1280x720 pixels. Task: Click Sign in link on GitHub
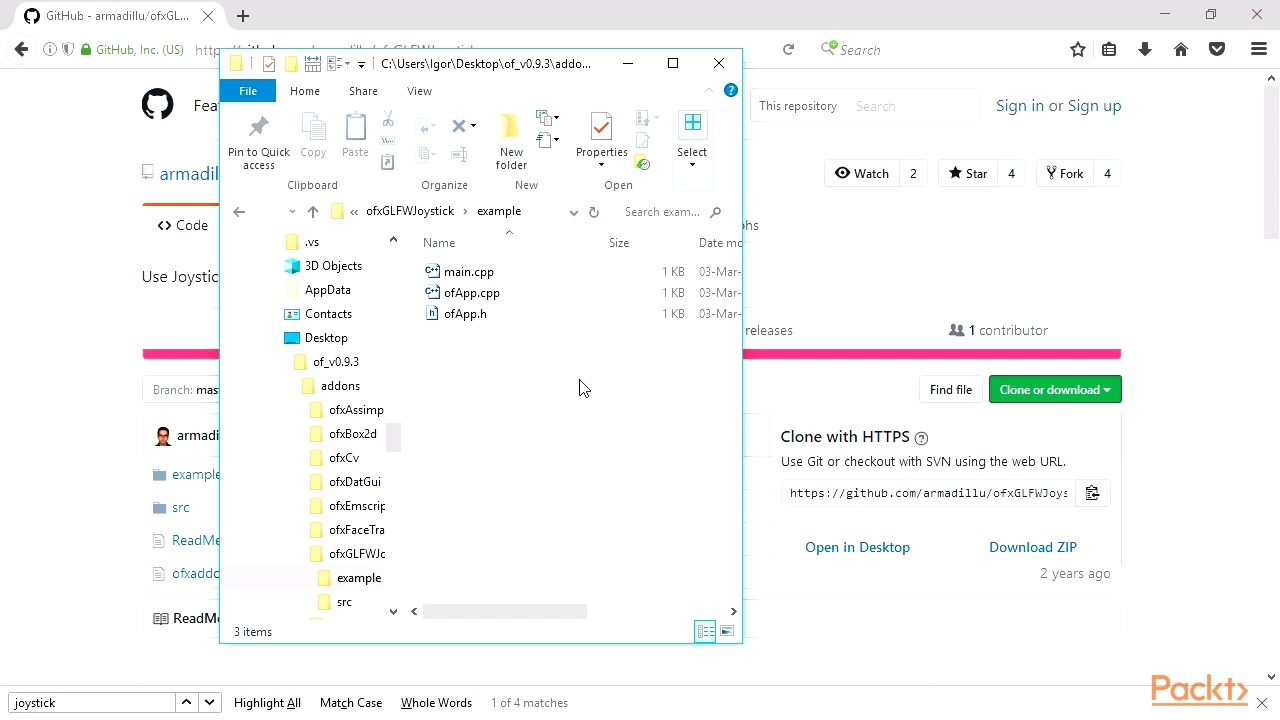pyautogui.click(x=1019, y=105)
